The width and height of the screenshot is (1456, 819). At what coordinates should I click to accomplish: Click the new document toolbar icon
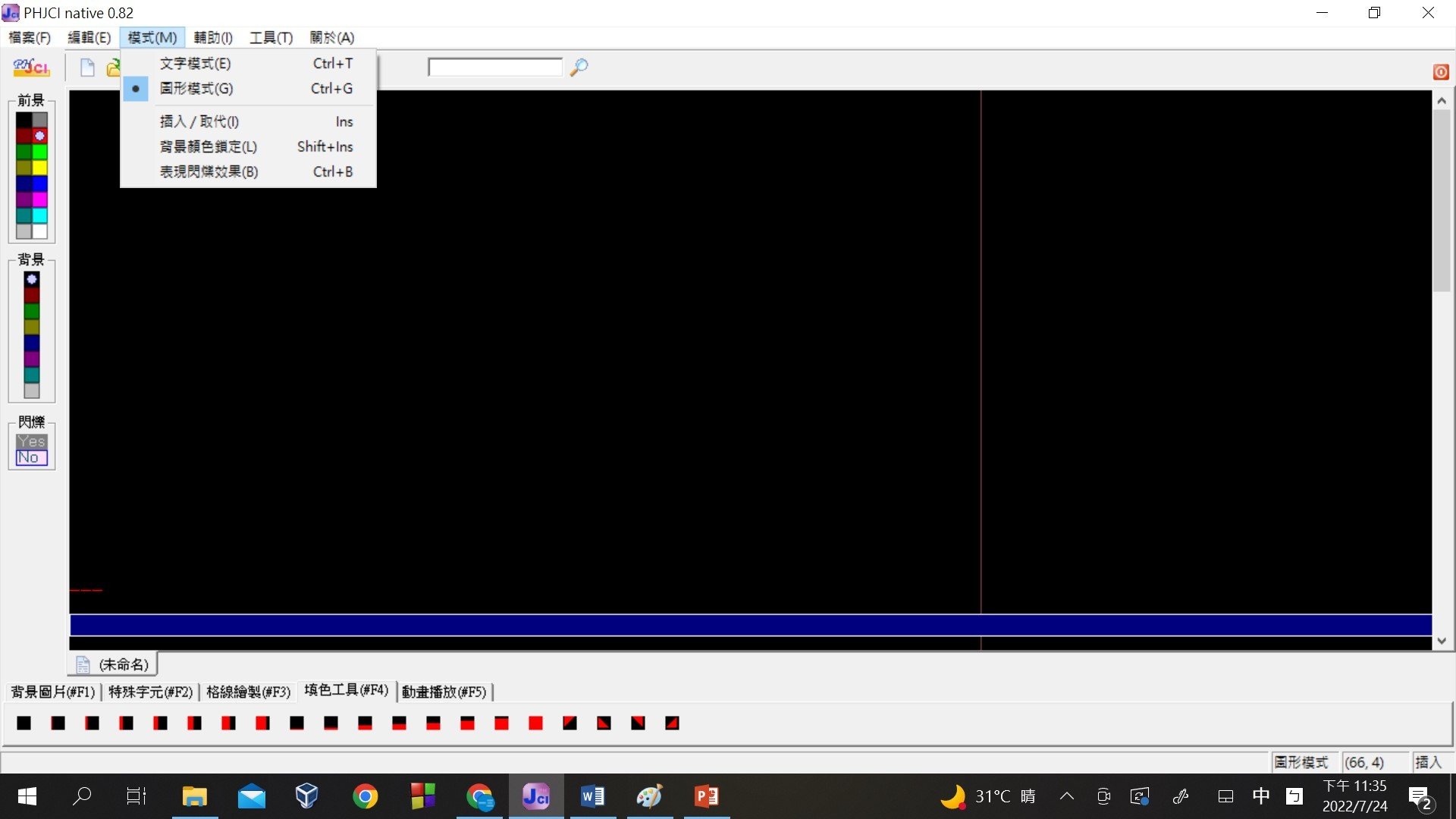click(87, 67)
